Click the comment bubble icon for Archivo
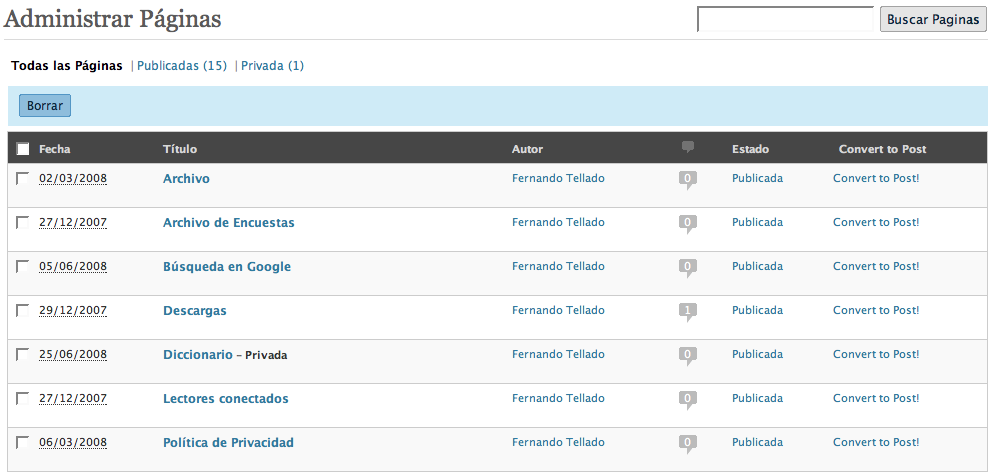The height and width of the screenshot is (472, 1000). coord(687,179)
